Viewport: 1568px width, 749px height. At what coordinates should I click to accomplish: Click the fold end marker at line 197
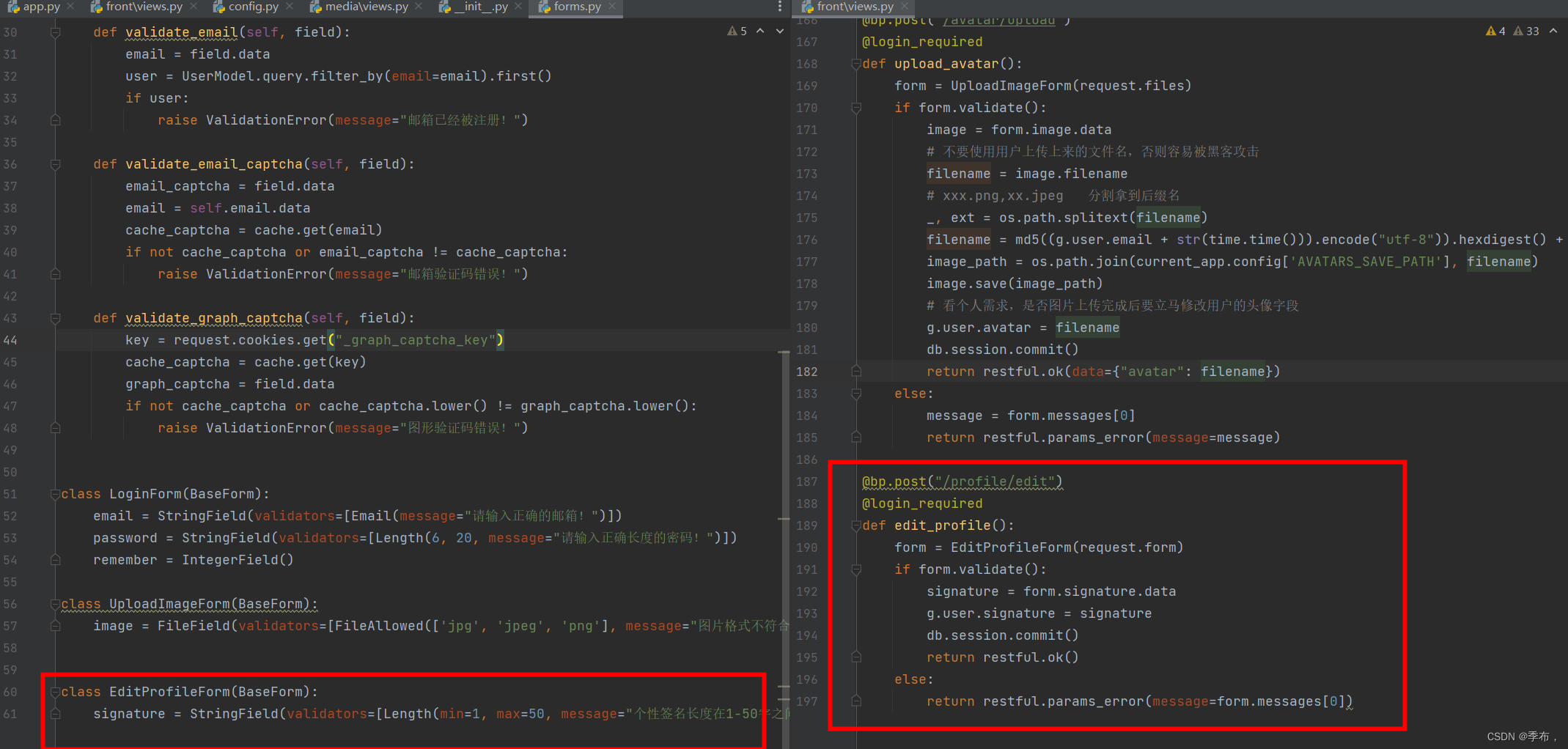[x=856, y=701]
